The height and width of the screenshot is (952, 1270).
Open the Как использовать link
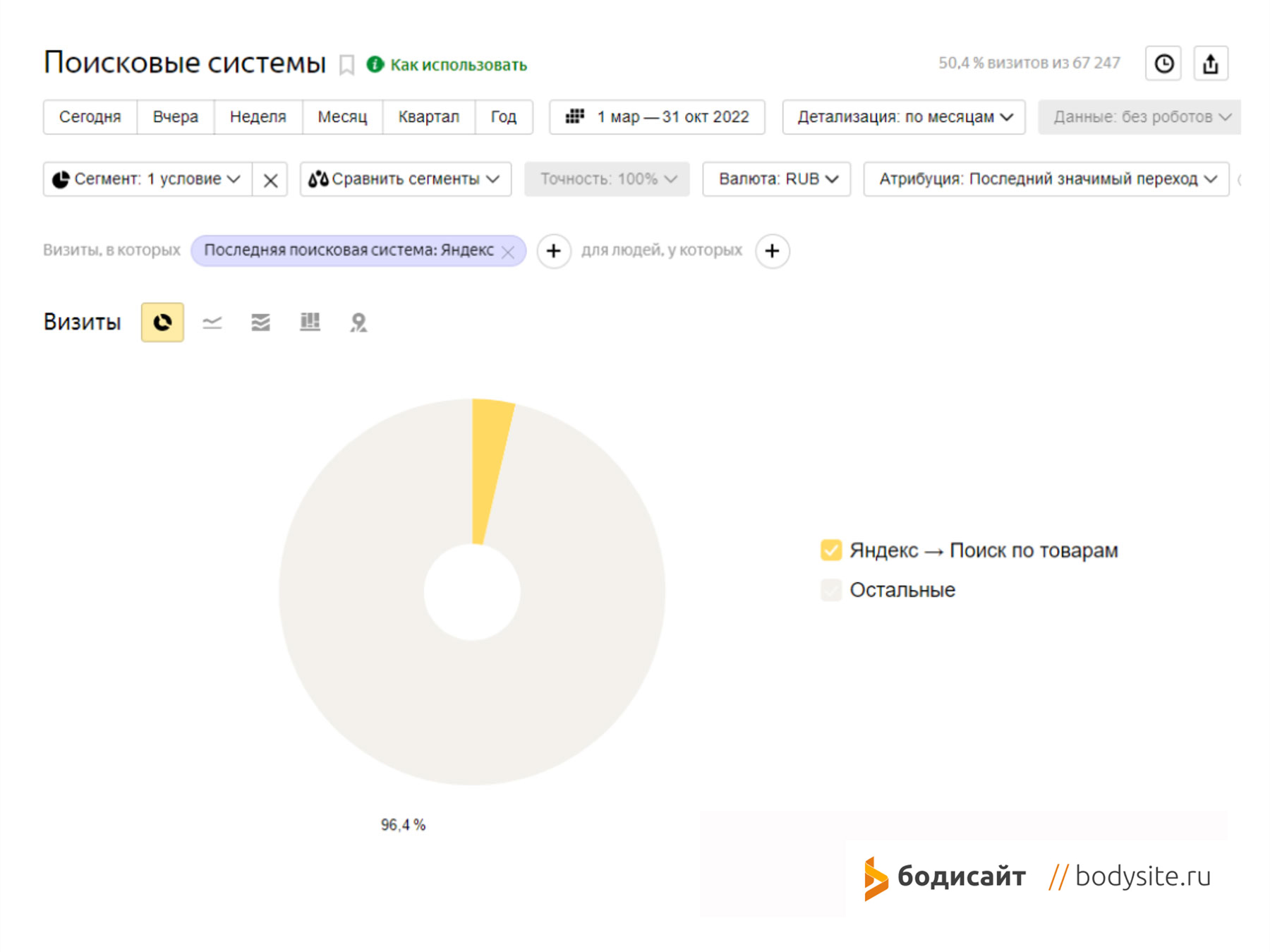tap(459, 65)
